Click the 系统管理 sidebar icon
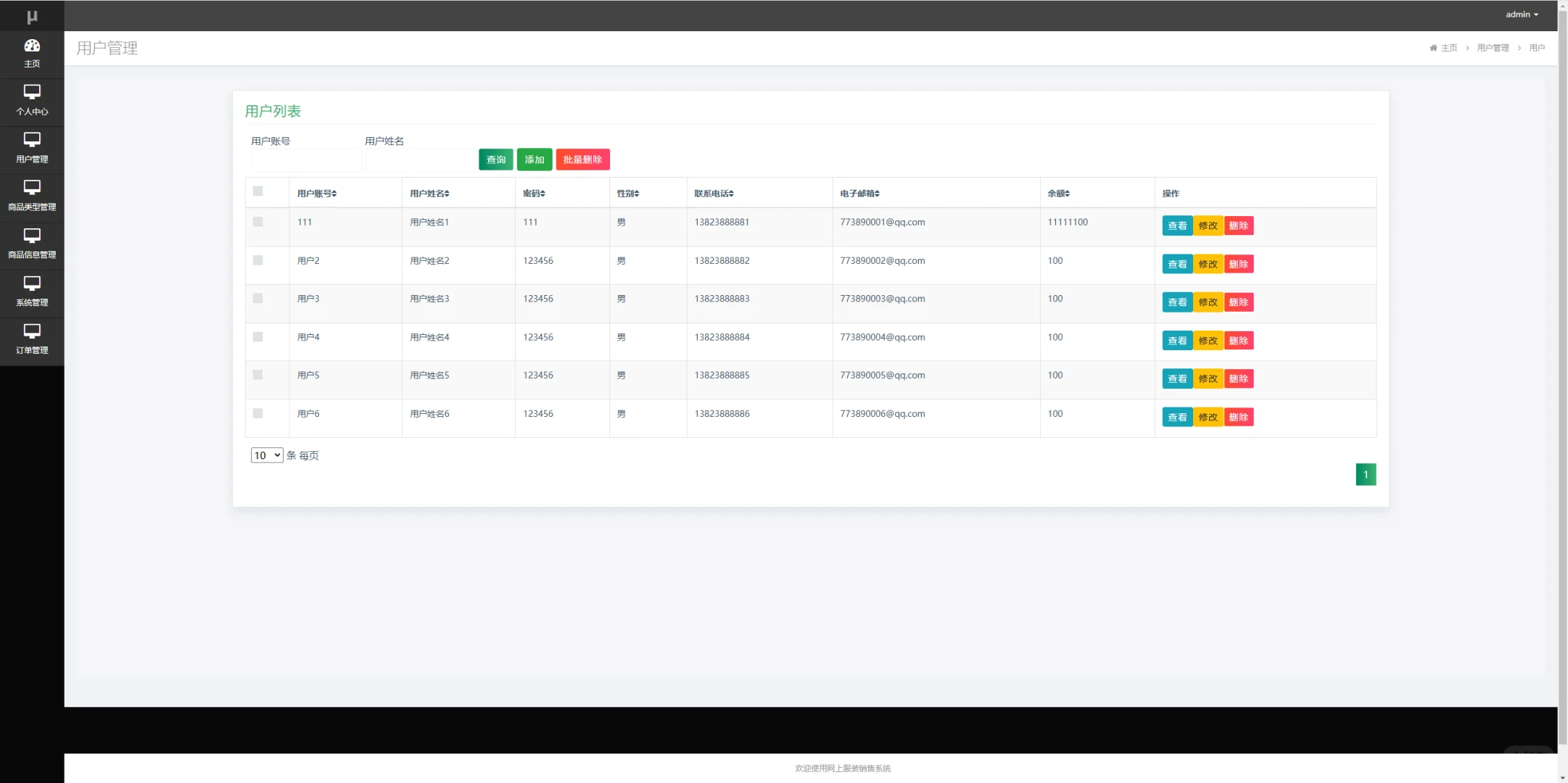The width and height of the screenshot is (1568, 783). [32, 283]
